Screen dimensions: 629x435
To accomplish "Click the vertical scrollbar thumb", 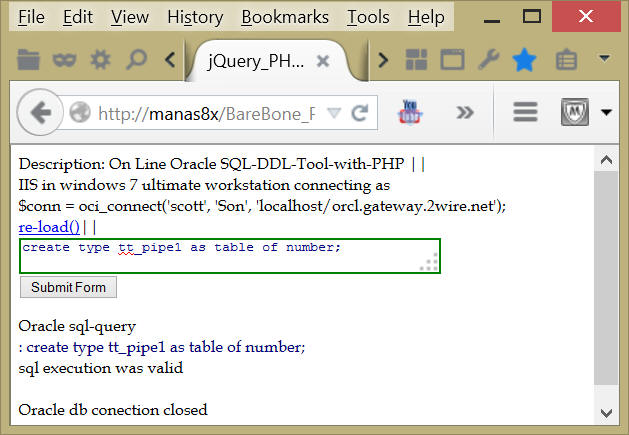I will (606, 278).
